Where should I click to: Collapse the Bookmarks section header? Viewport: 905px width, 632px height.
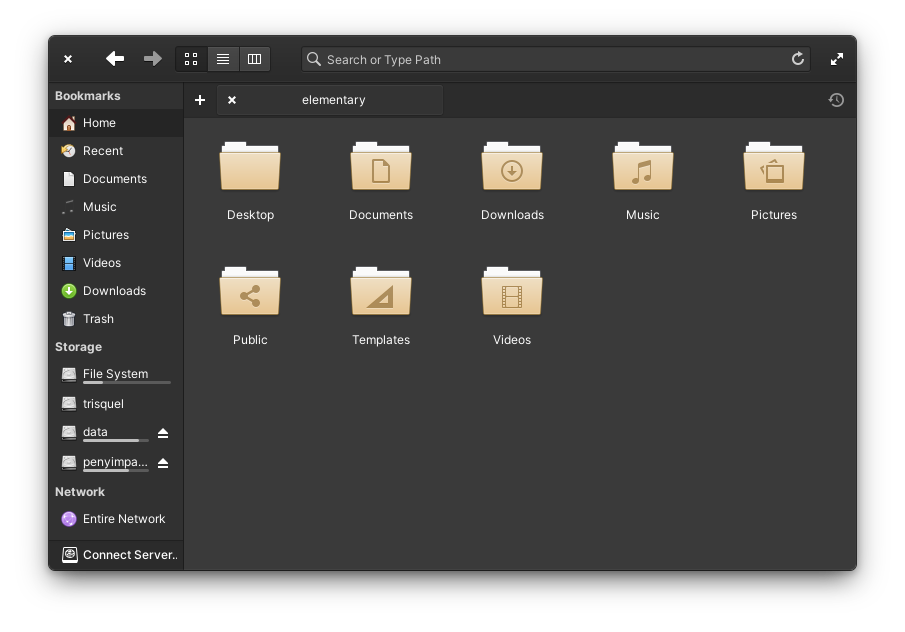point(88,96)
